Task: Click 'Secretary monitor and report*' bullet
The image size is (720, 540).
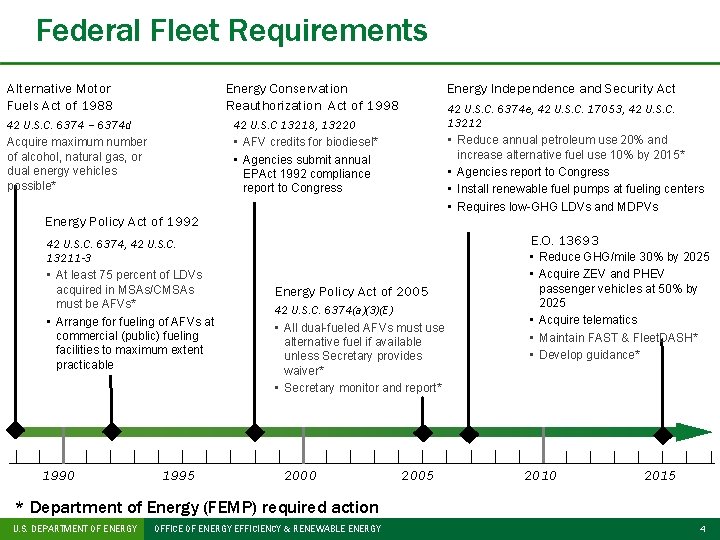Action: 358,388
